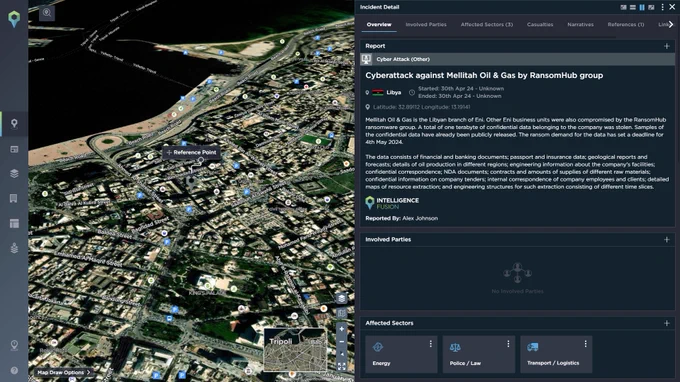
Task: Select the vertical split layout icon
Action: (x=642, y=7)
